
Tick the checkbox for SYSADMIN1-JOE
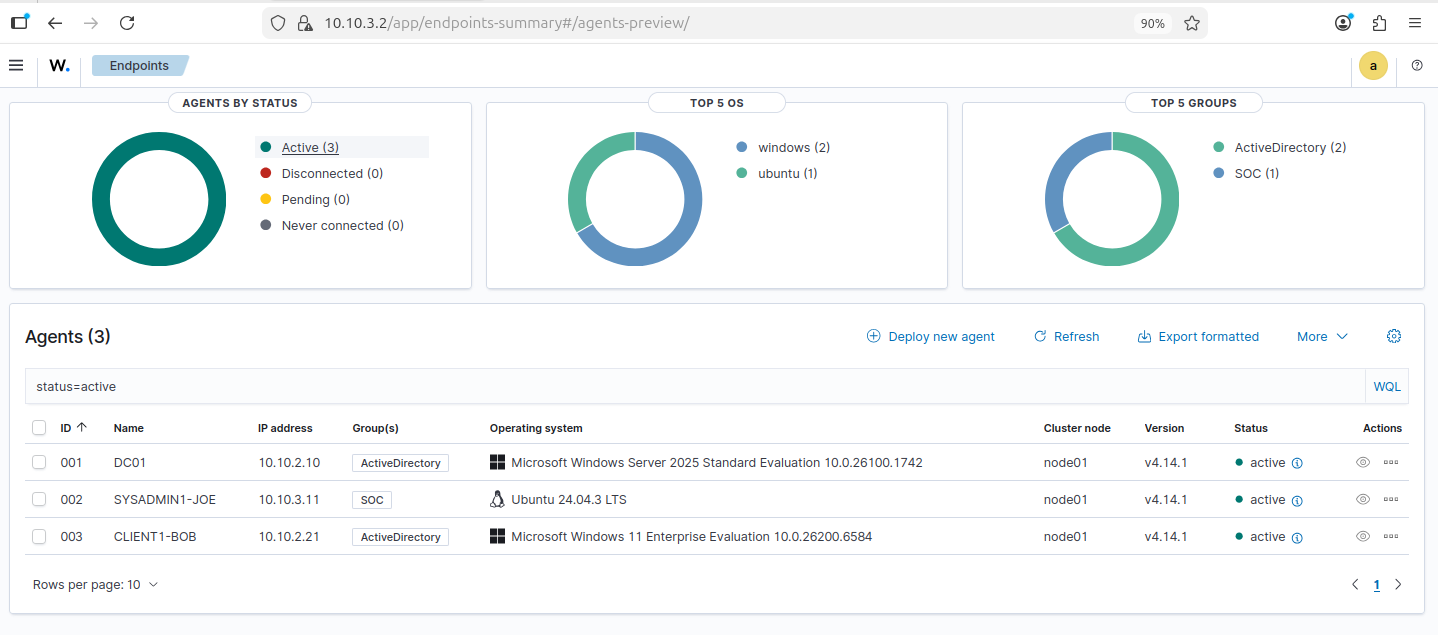(39, 500)
